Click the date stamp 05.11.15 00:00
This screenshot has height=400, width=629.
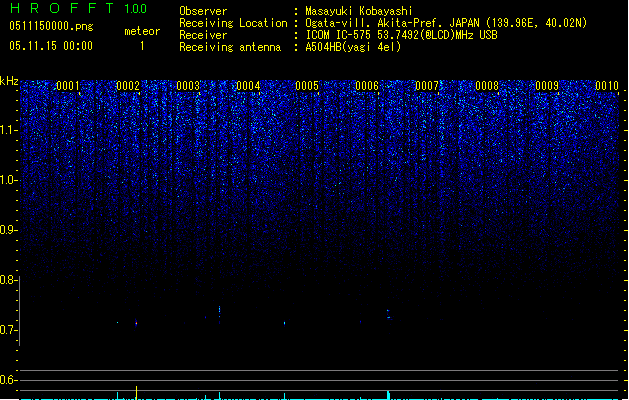pos(51,46)
